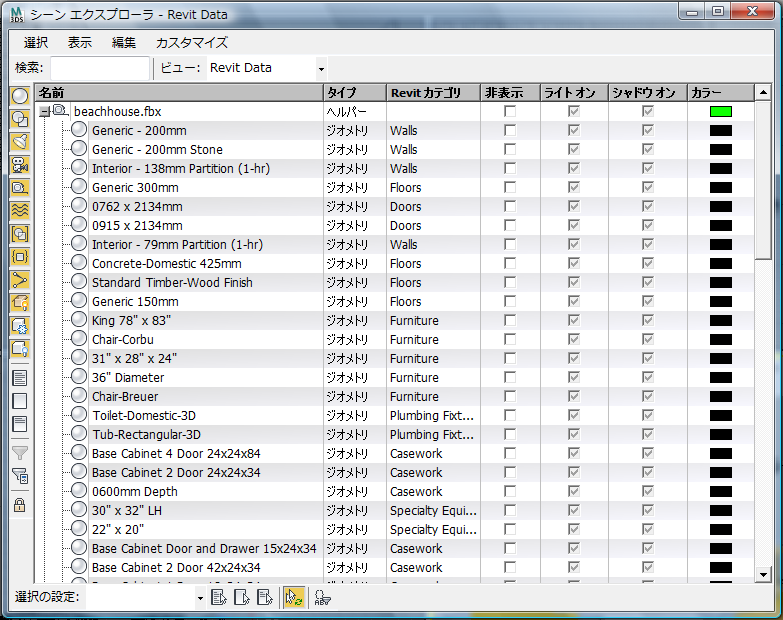The image size is (783, 620).
Task: Click the padlock lock icon in sidebar
Action: (20, 505)
